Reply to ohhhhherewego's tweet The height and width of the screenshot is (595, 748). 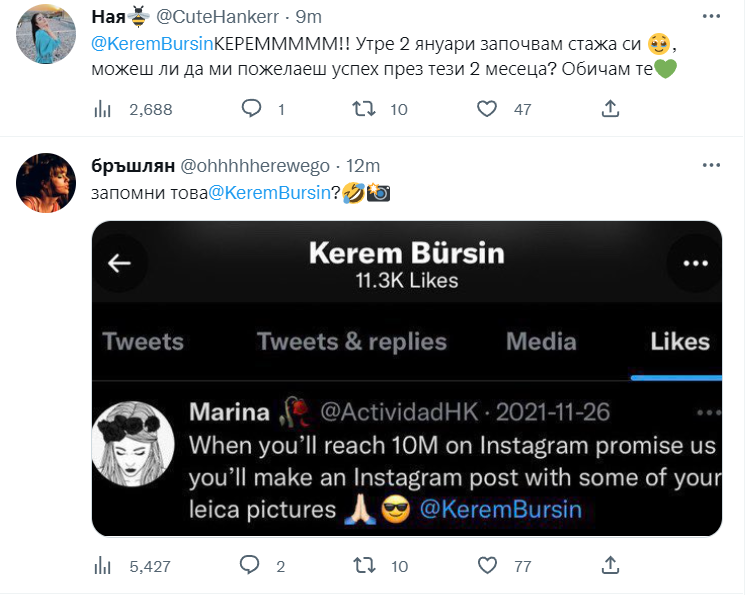pyautogui.click(x=252, y=567)
